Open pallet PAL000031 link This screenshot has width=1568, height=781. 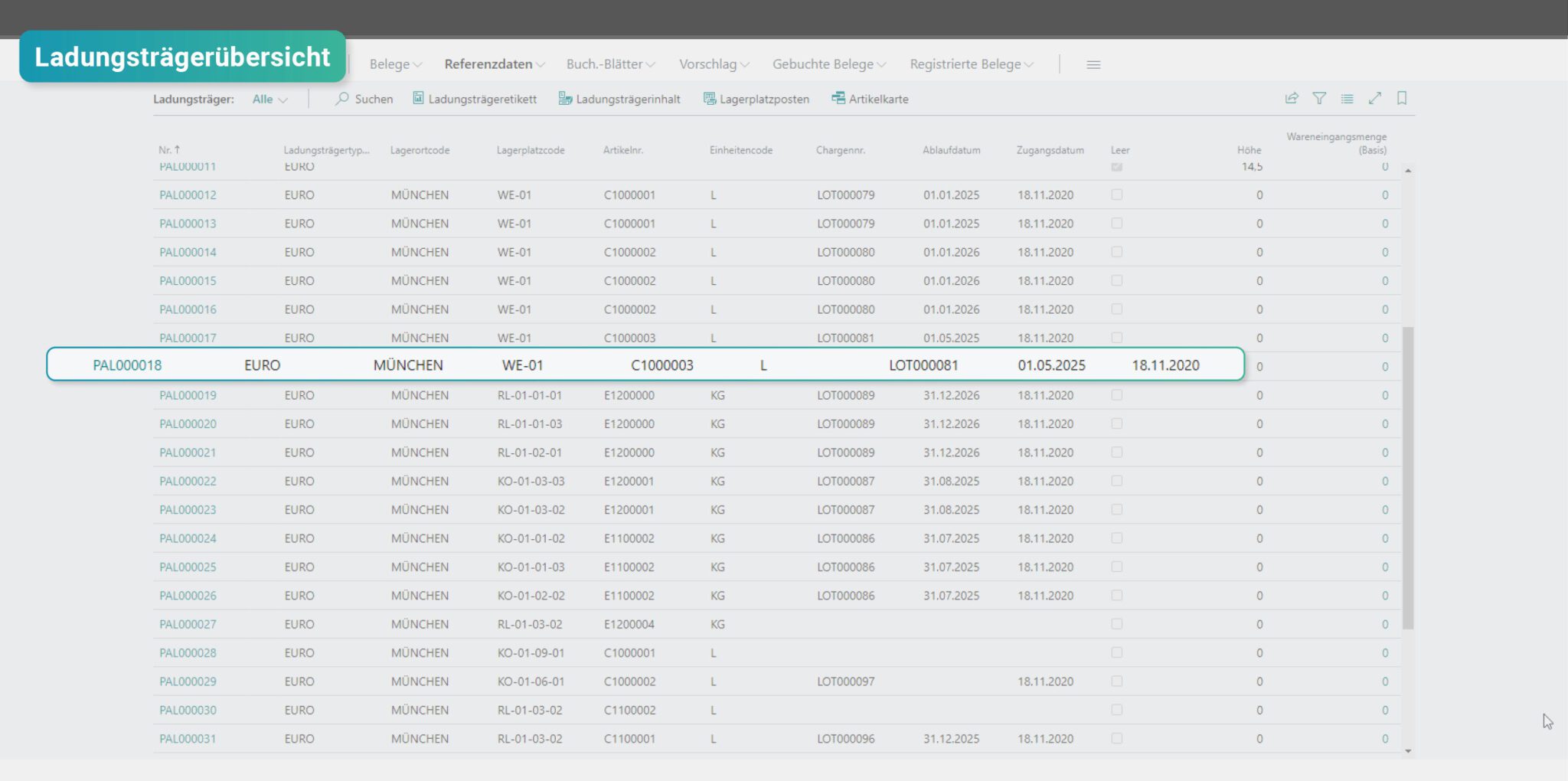coord(188,739)
